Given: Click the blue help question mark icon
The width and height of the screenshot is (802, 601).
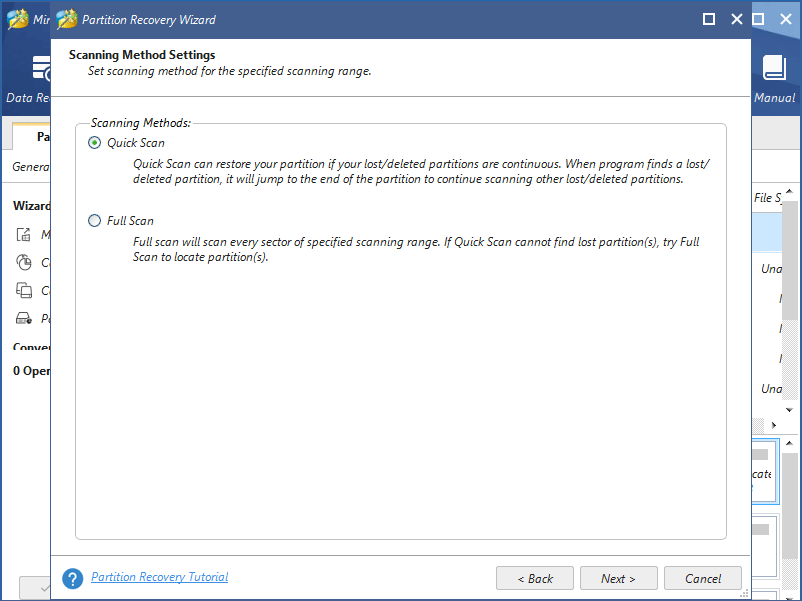Looking at the screenshot, I should point(73,579).
